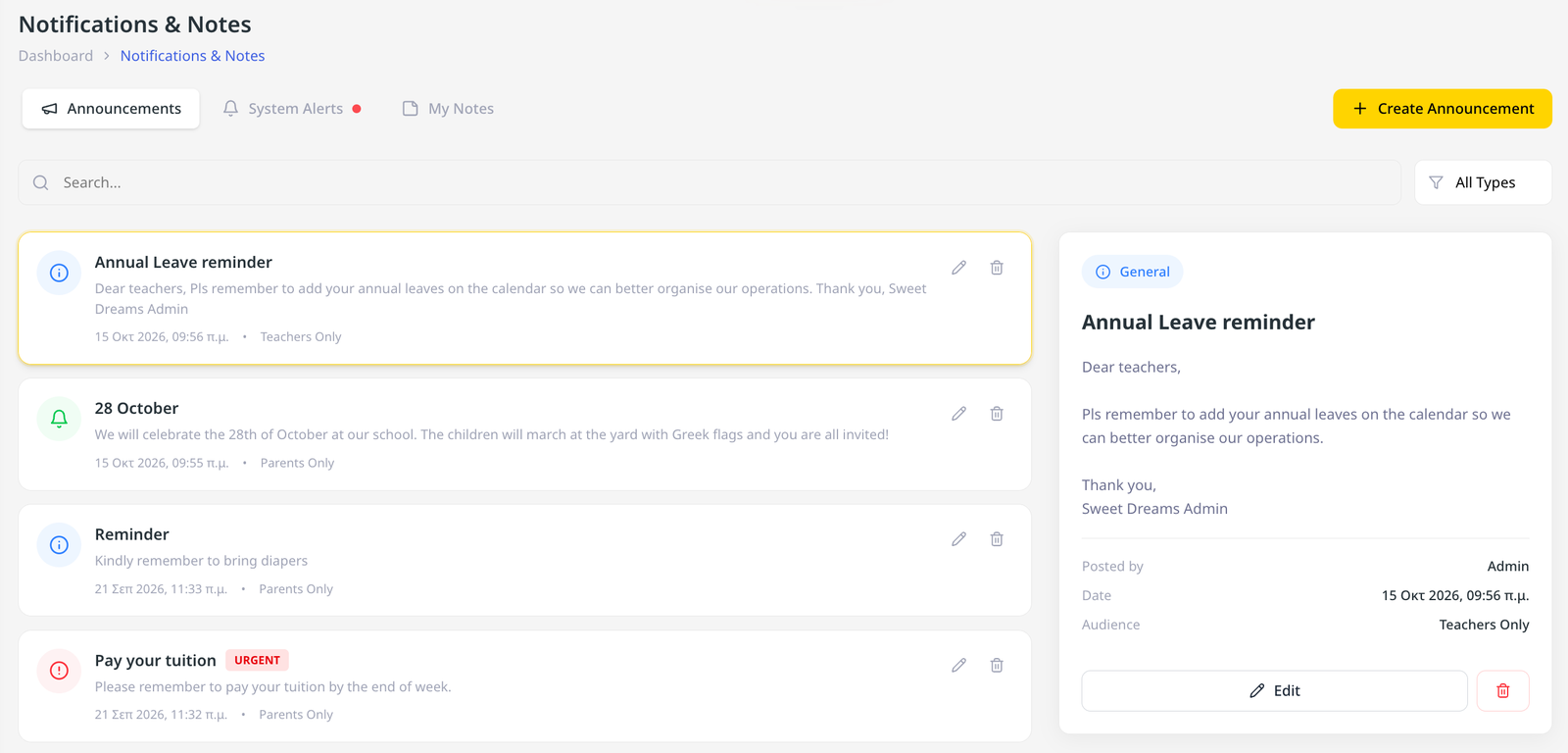
Task: Click 'Kindly remember to bring diapers' text
Action: point(201,561)
